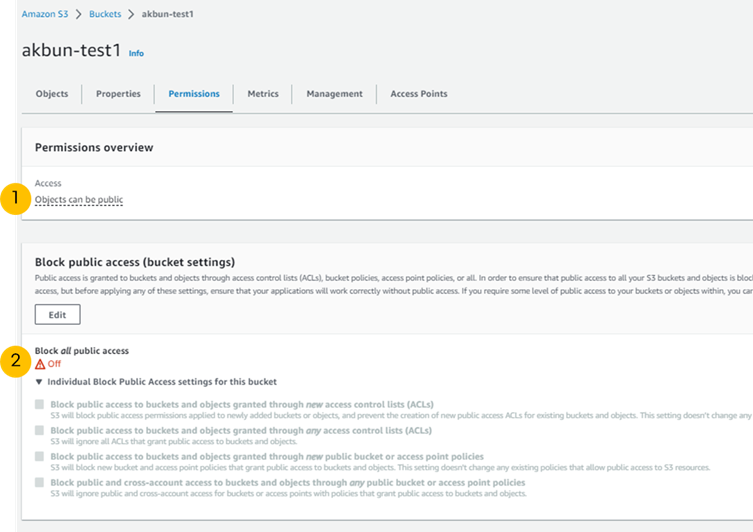Switch to the Properties tab
Image resolution: width=753 pixels, height=532 pixels.
coord(118,94)
